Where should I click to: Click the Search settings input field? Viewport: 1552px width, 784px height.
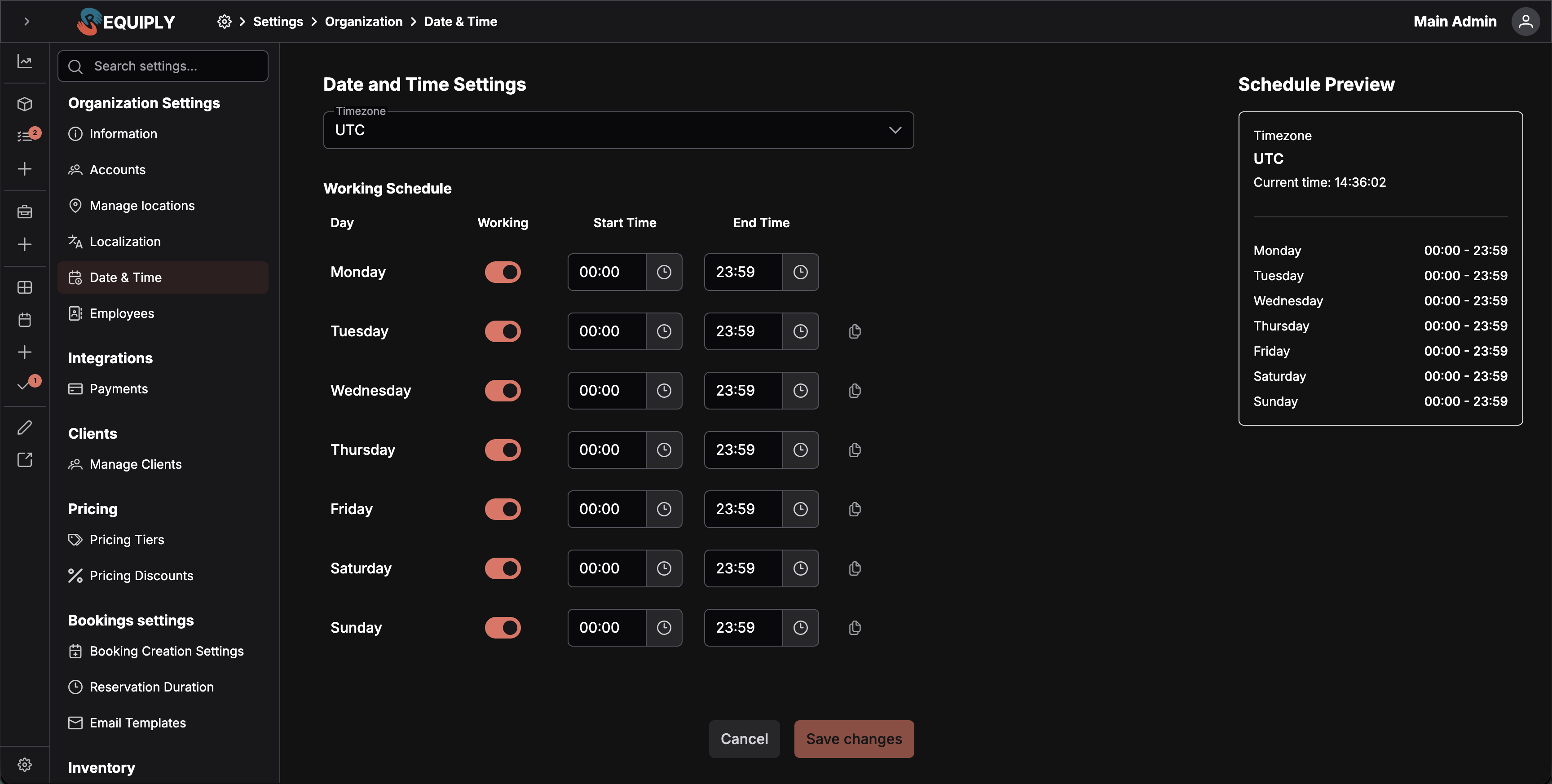[x=163, y=66]
